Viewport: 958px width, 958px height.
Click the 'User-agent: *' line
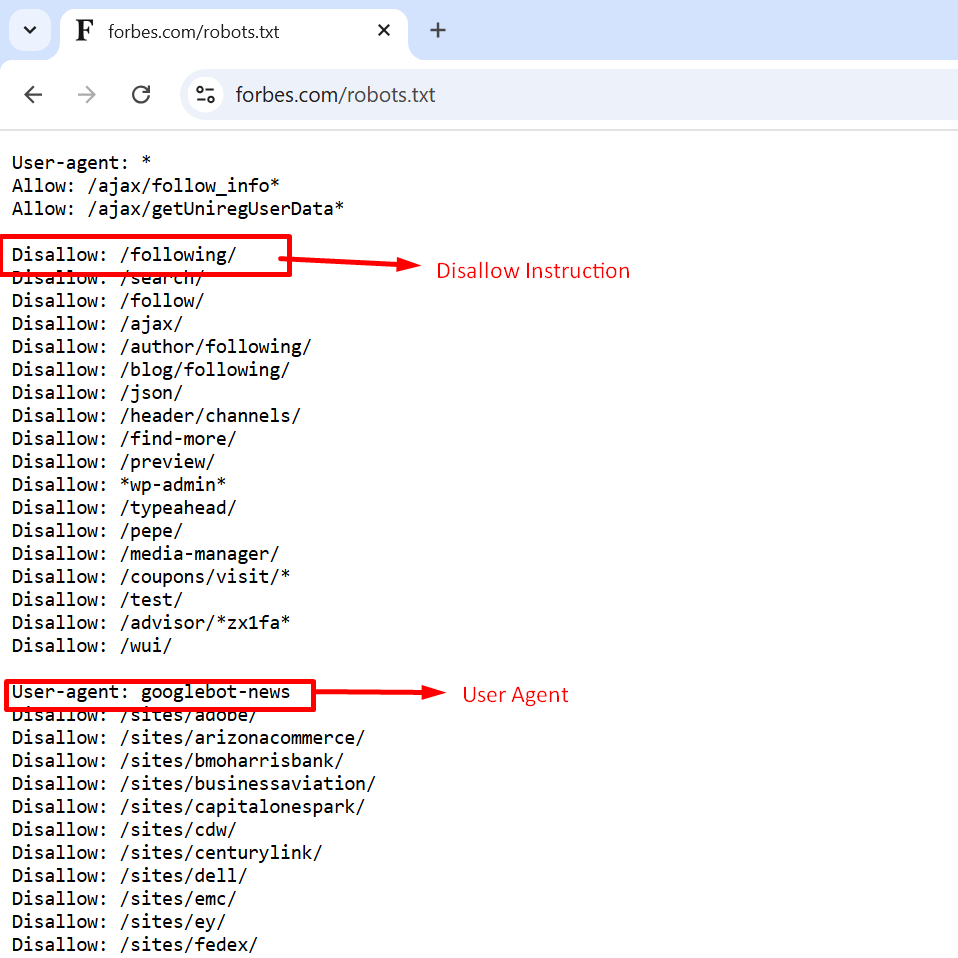tap(81, 163)
